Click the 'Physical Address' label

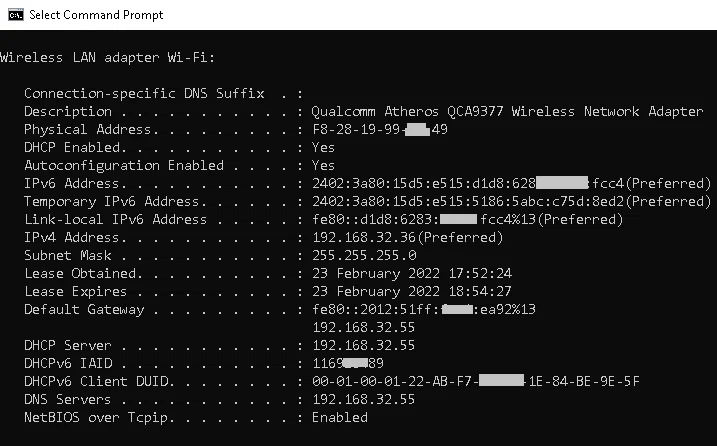coord(87,129)
